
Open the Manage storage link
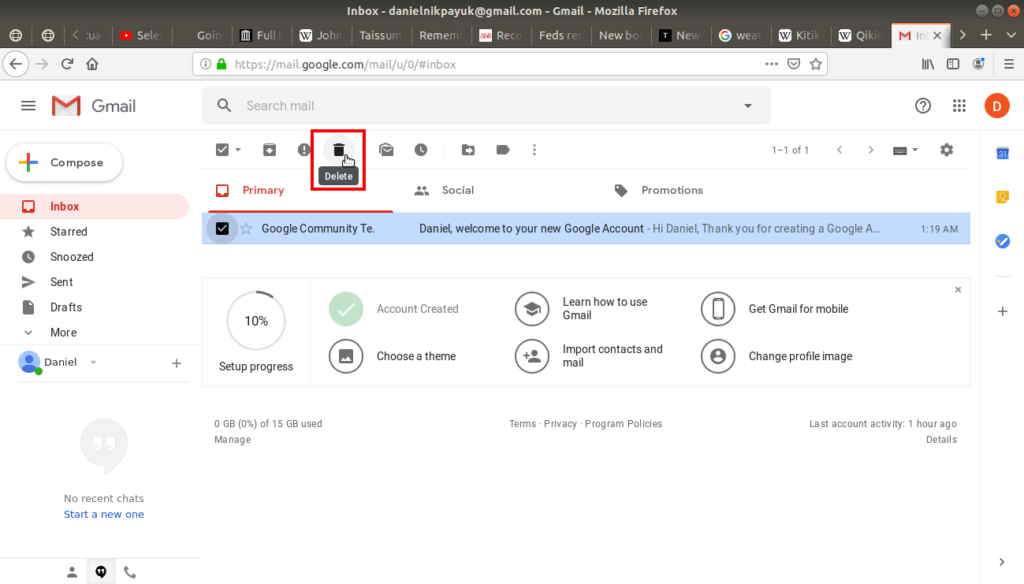[232, 440]
